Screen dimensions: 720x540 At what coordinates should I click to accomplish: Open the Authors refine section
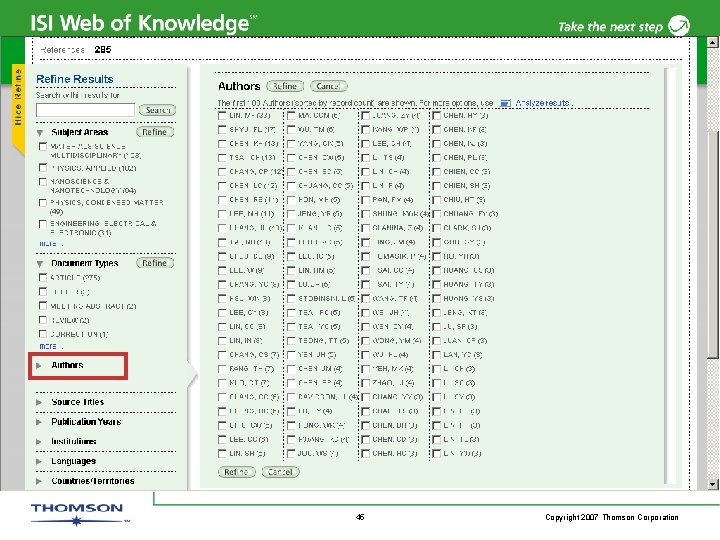[x=68, y=366]
